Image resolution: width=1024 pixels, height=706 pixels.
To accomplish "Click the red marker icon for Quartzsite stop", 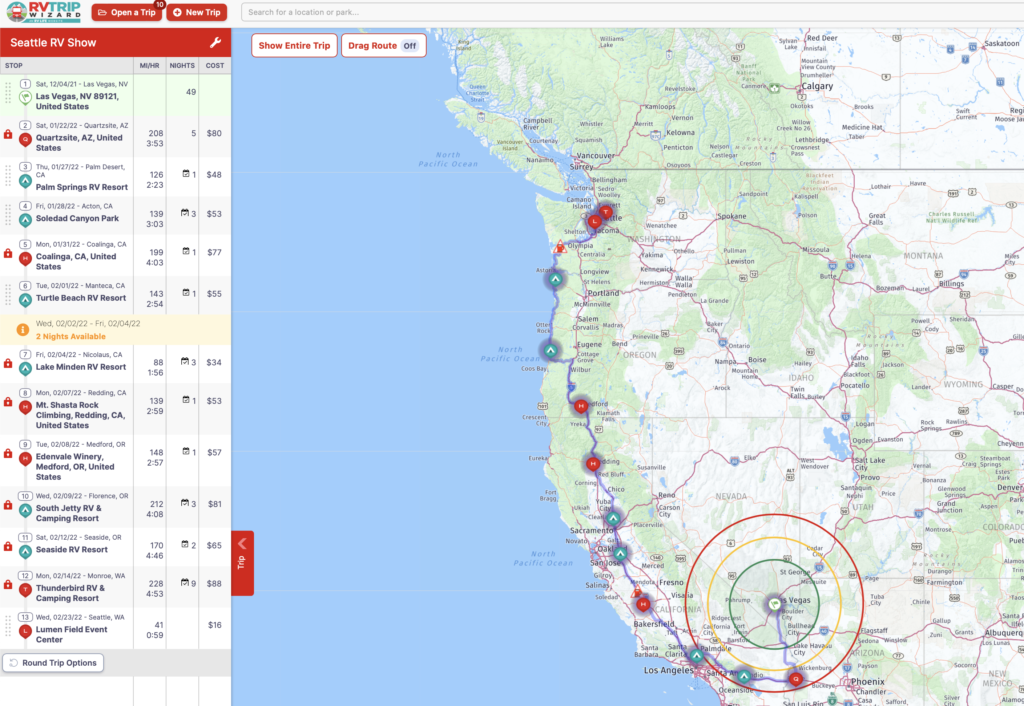I will (x=25, y=139).
